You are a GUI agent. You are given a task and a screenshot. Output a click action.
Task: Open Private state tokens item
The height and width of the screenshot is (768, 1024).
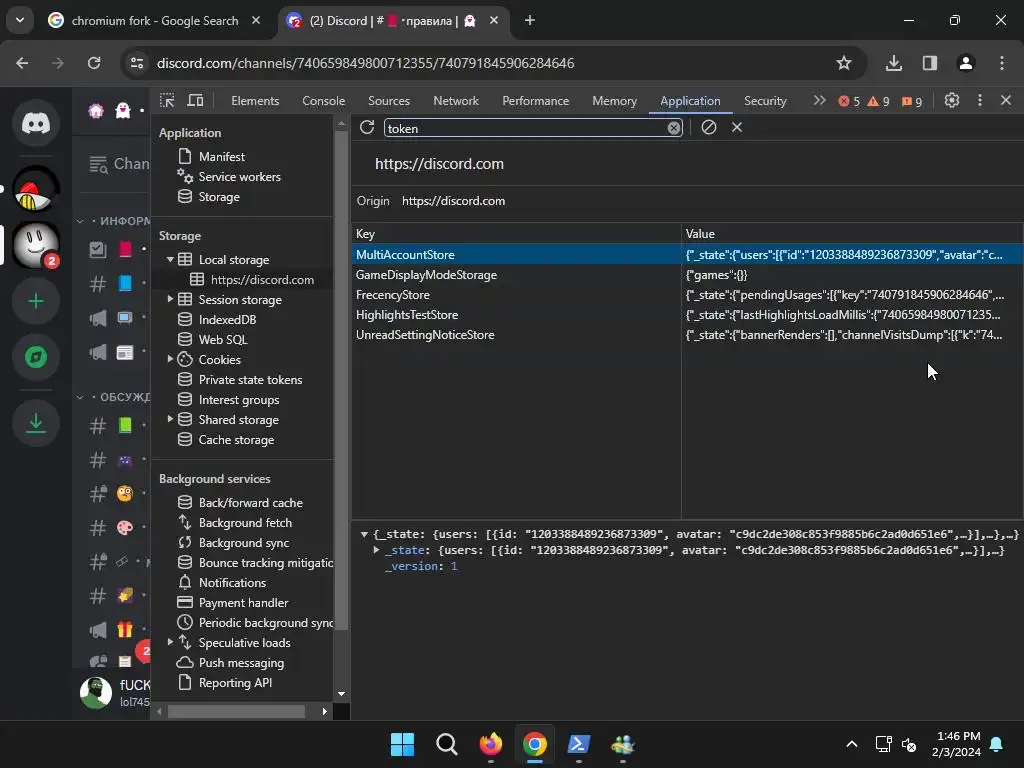click(250, 379)
